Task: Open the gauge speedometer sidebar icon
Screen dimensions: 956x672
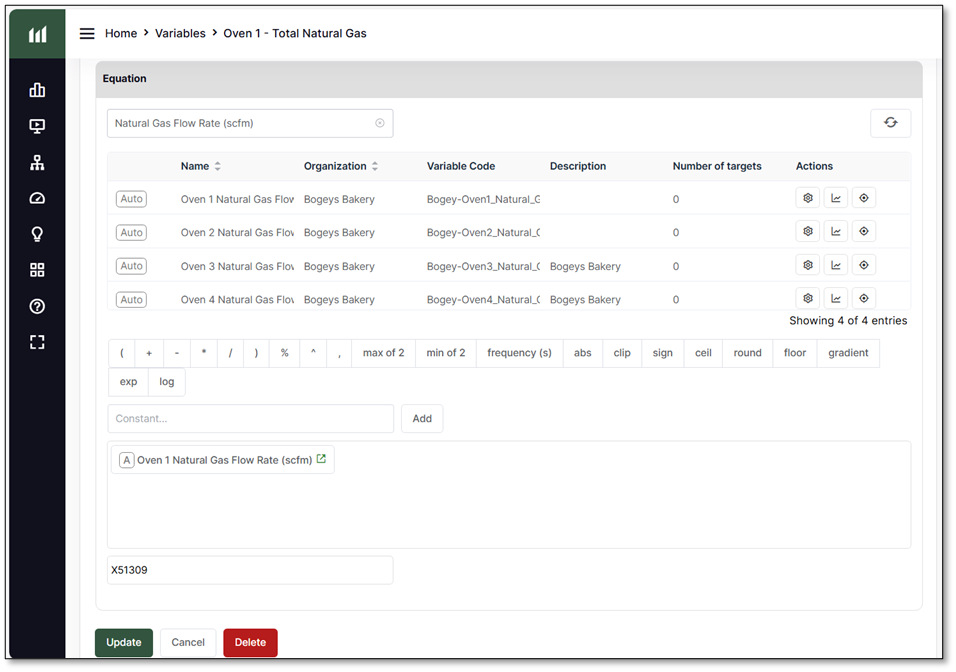Action: tap(37, 198)
